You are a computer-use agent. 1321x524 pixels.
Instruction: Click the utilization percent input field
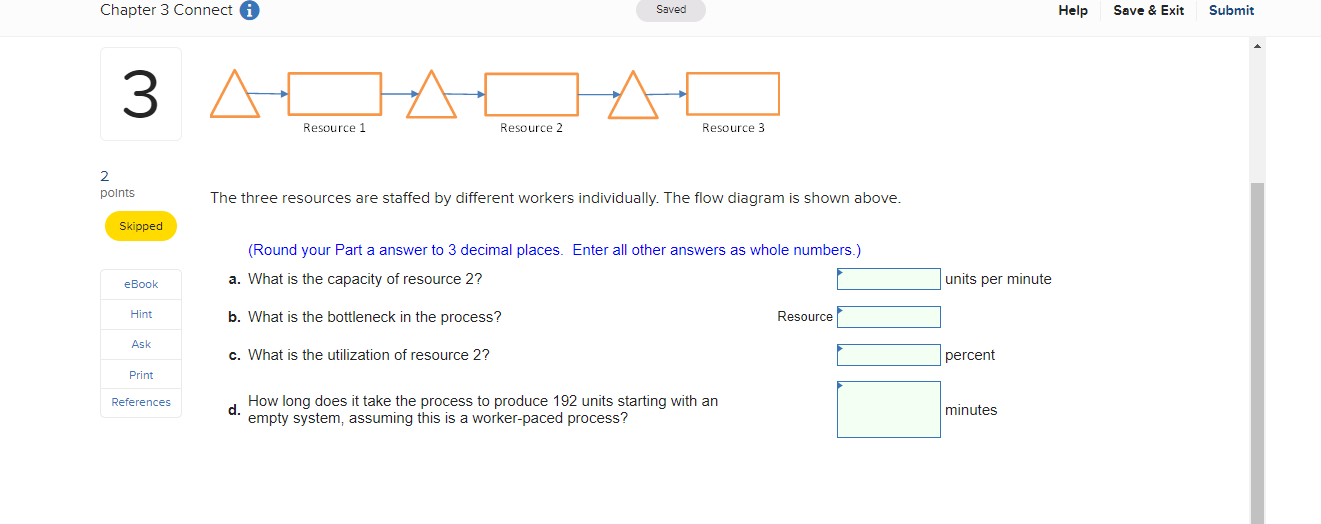point(889,355)
